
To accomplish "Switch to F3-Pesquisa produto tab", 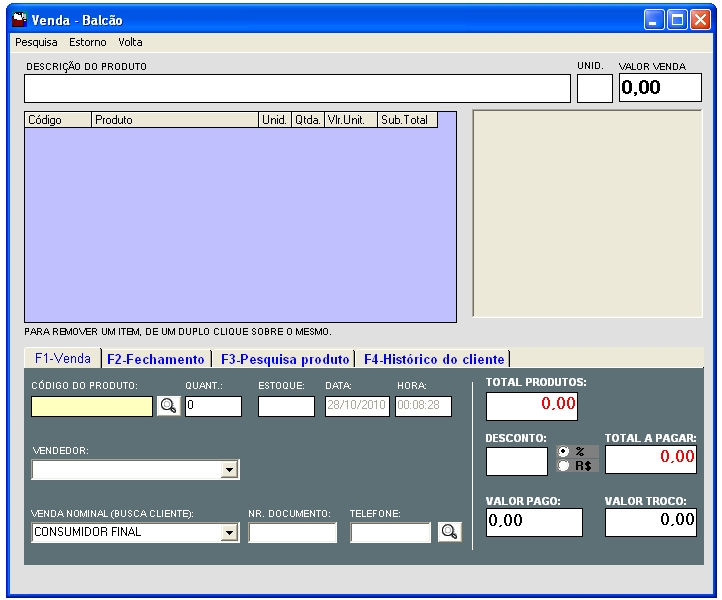I will pos(285,359).
